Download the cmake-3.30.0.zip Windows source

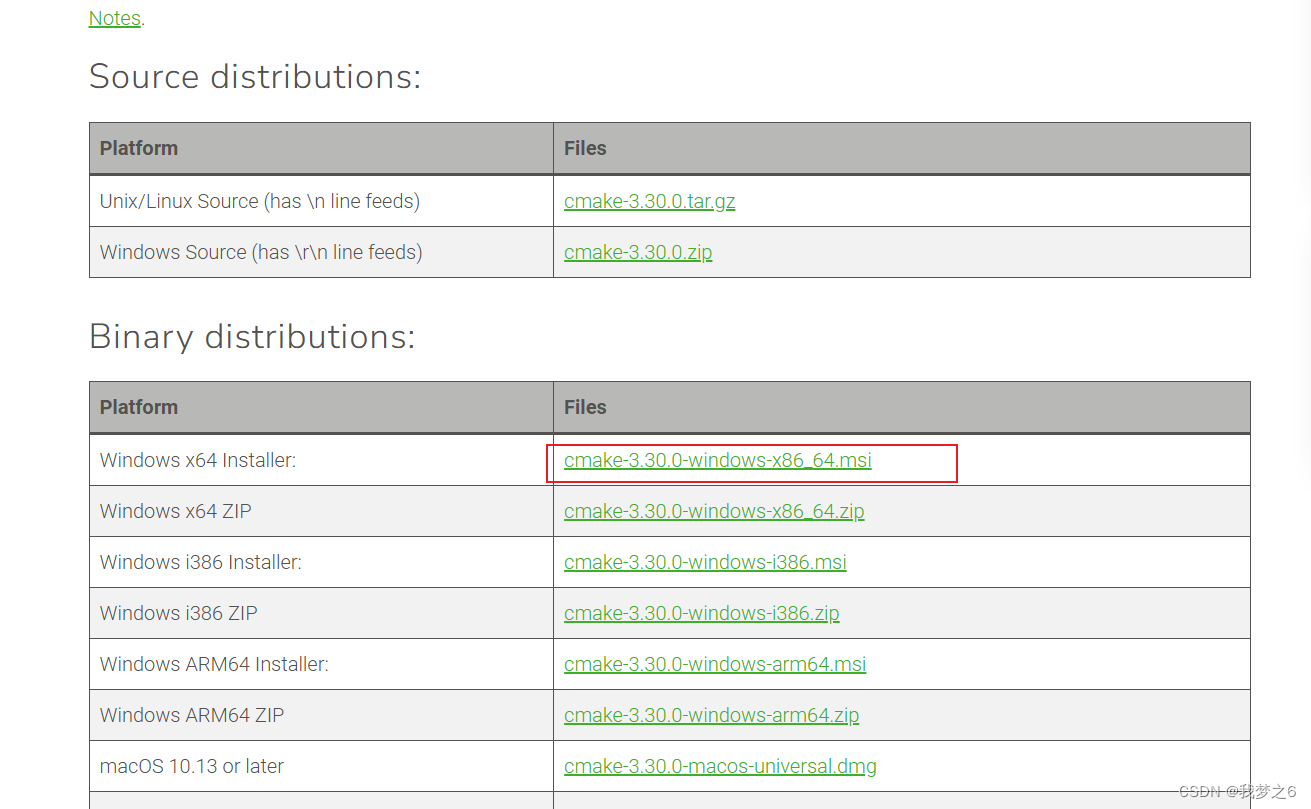click(637, 252)
